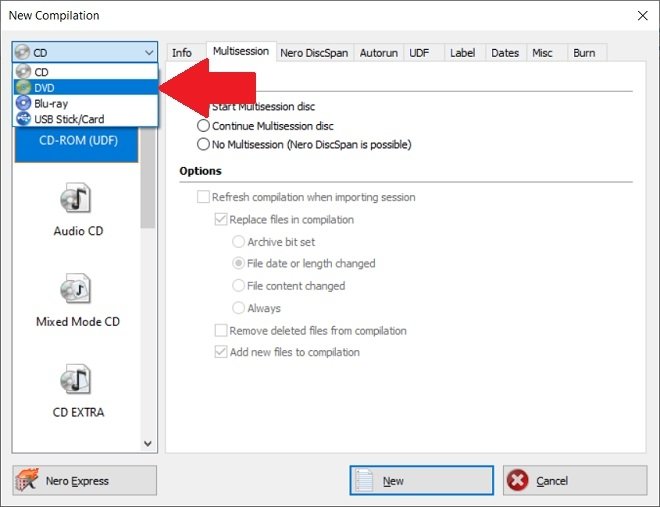Open the Label tab
This screenshot has height=507, width=660.
463,53
